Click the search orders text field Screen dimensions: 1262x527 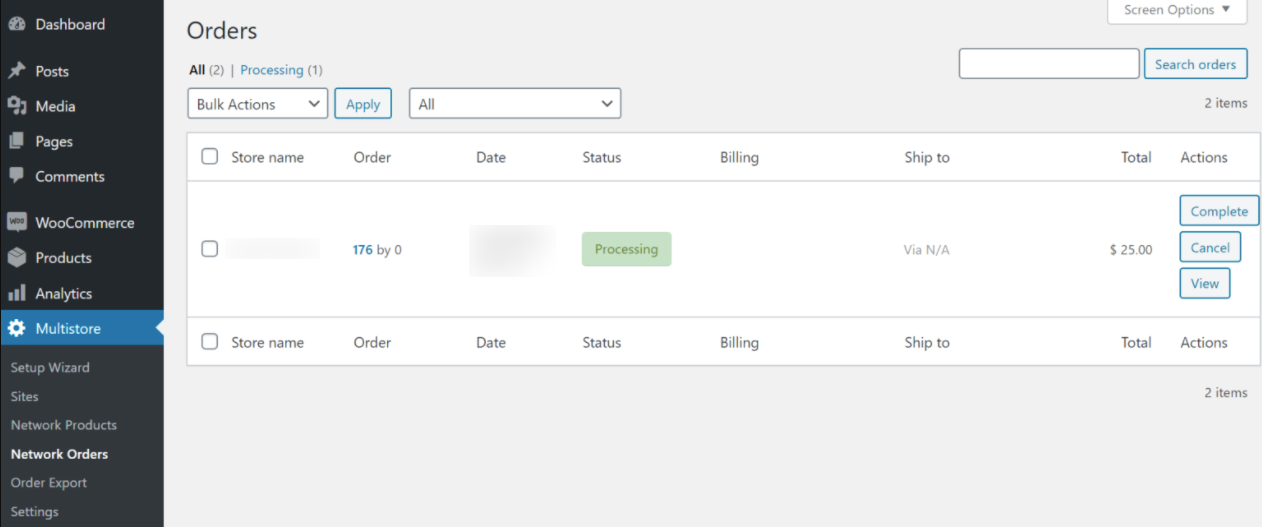point(1049,64)
